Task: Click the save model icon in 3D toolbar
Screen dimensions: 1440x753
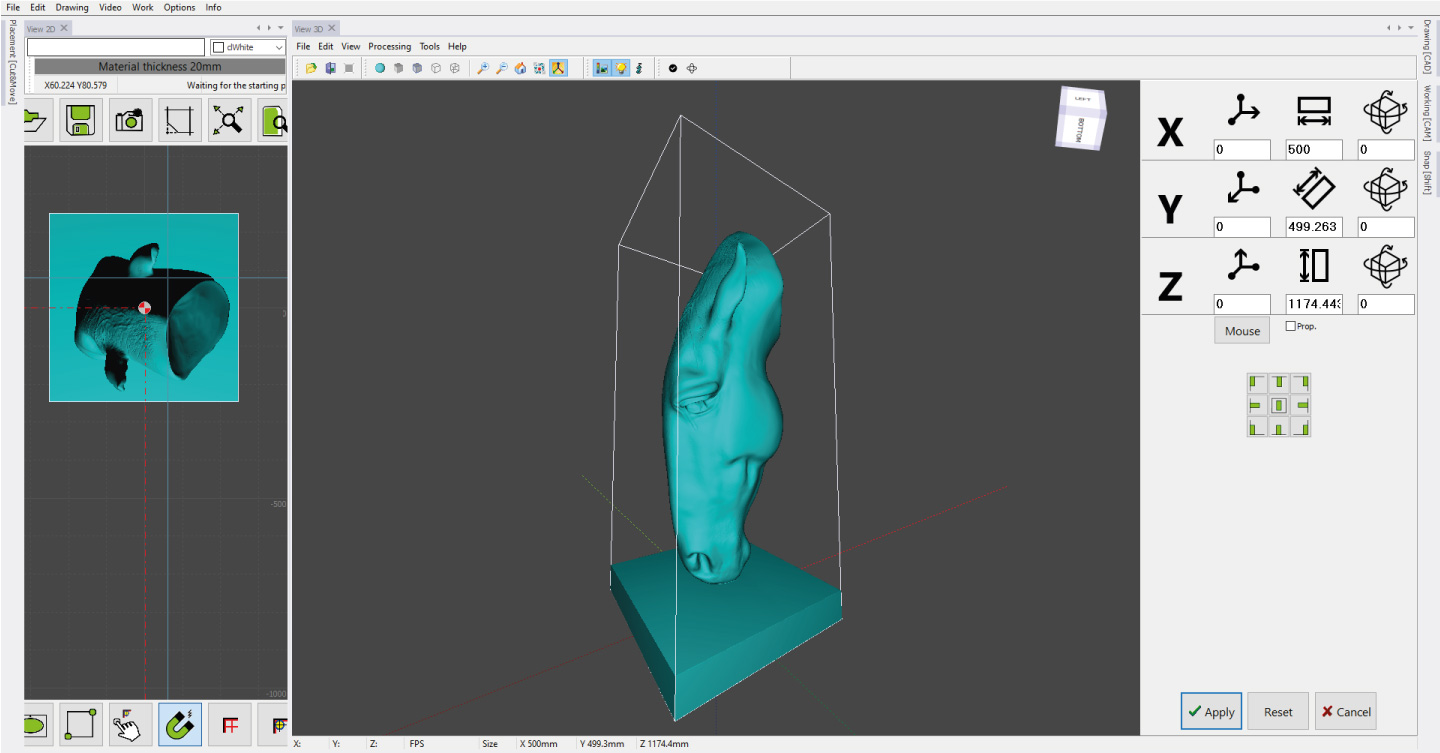Action: [330, 68]
